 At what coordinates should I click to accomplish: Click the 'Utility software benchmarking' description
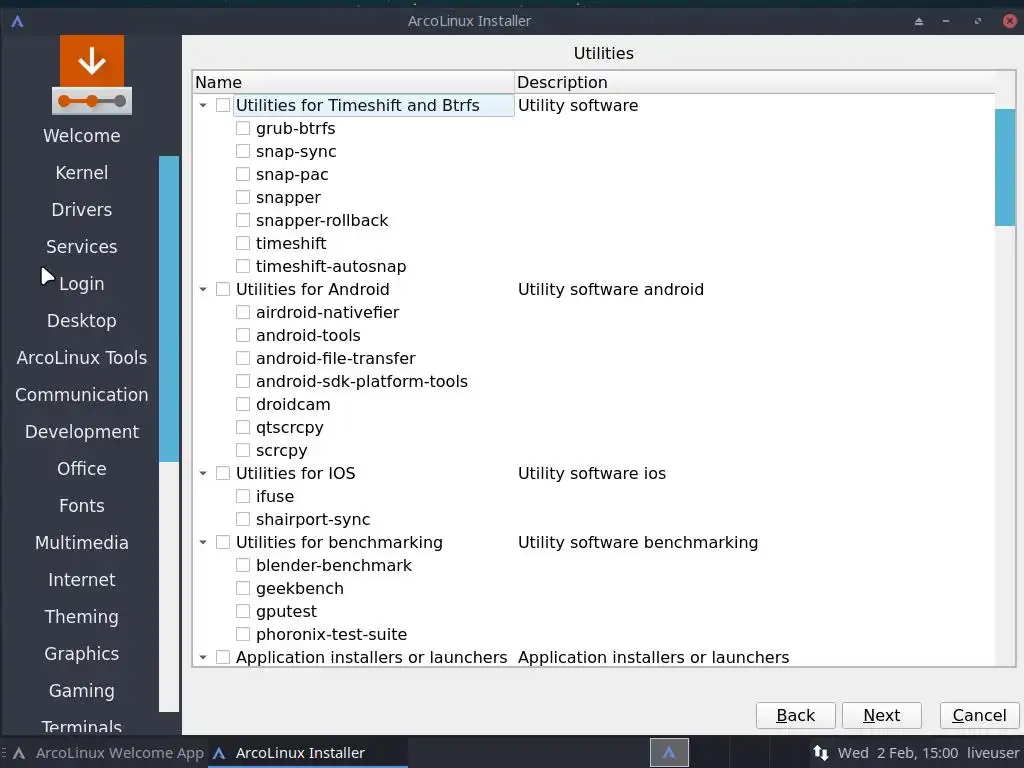(x=638, y=542)
